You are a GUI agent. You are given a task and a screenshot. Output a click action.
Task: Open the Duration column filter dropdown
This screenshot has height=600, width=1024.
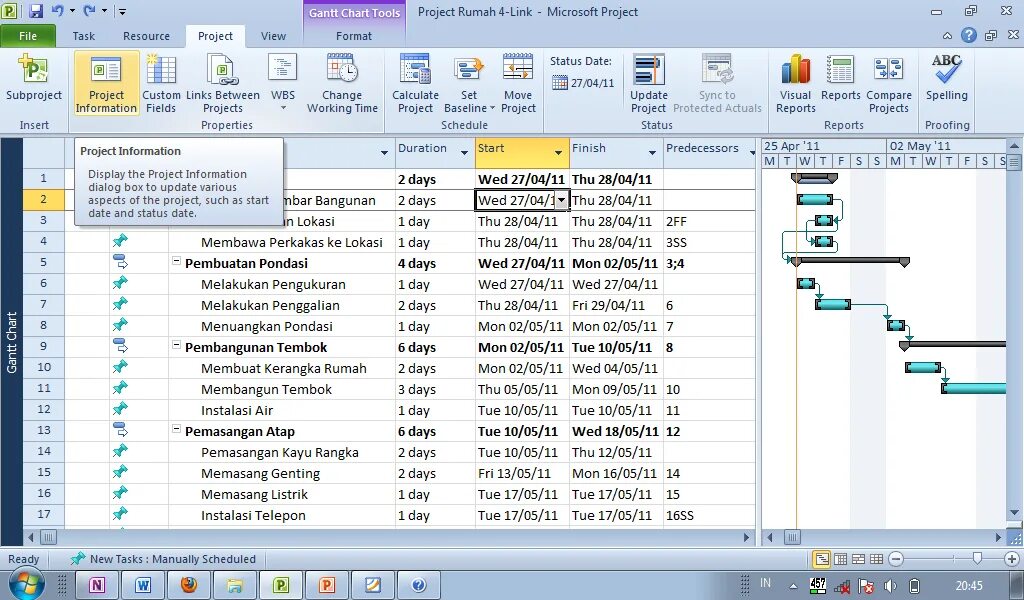[464, 153]
